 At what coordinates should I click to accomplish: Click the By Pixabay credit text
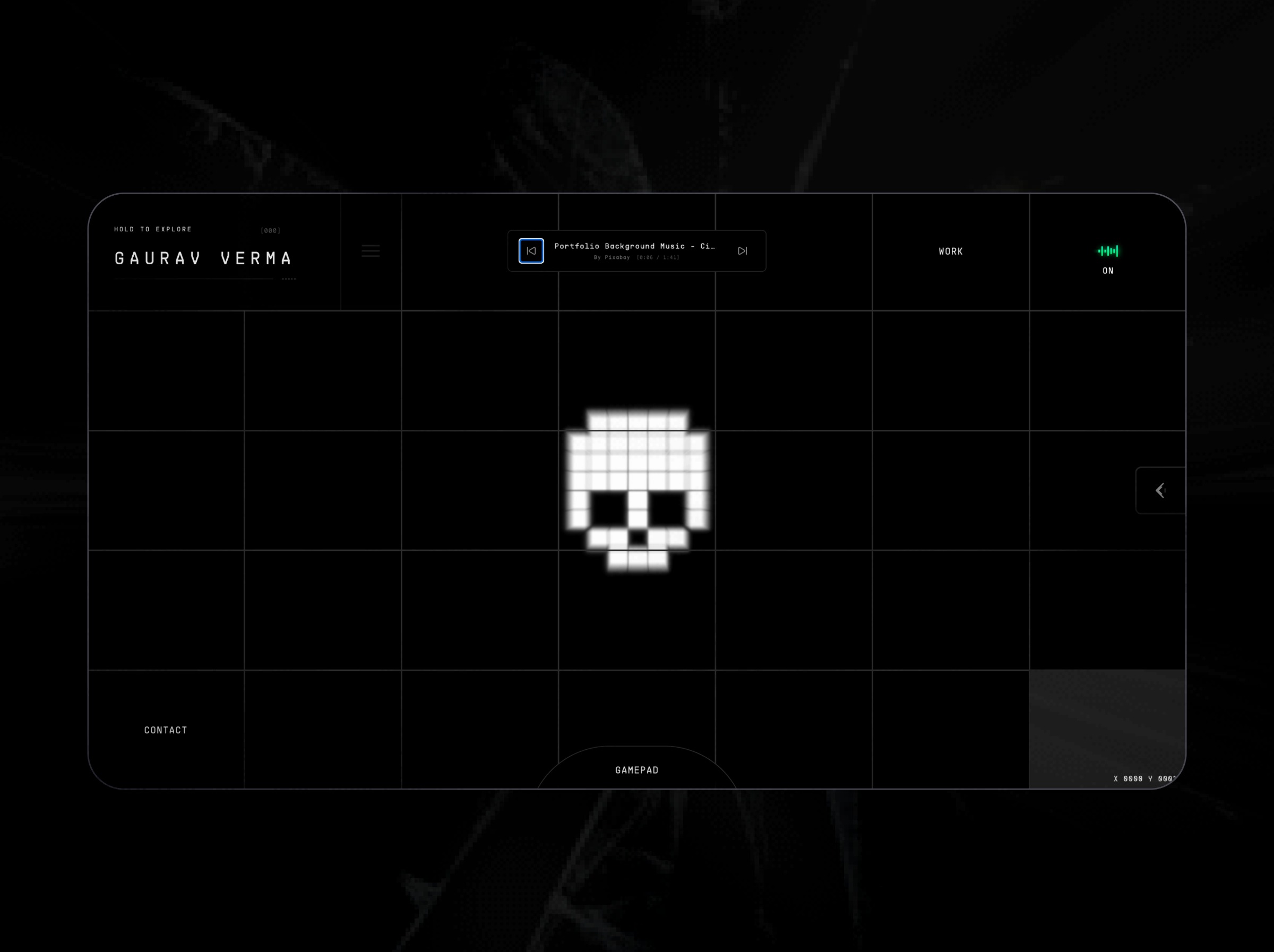612,257
